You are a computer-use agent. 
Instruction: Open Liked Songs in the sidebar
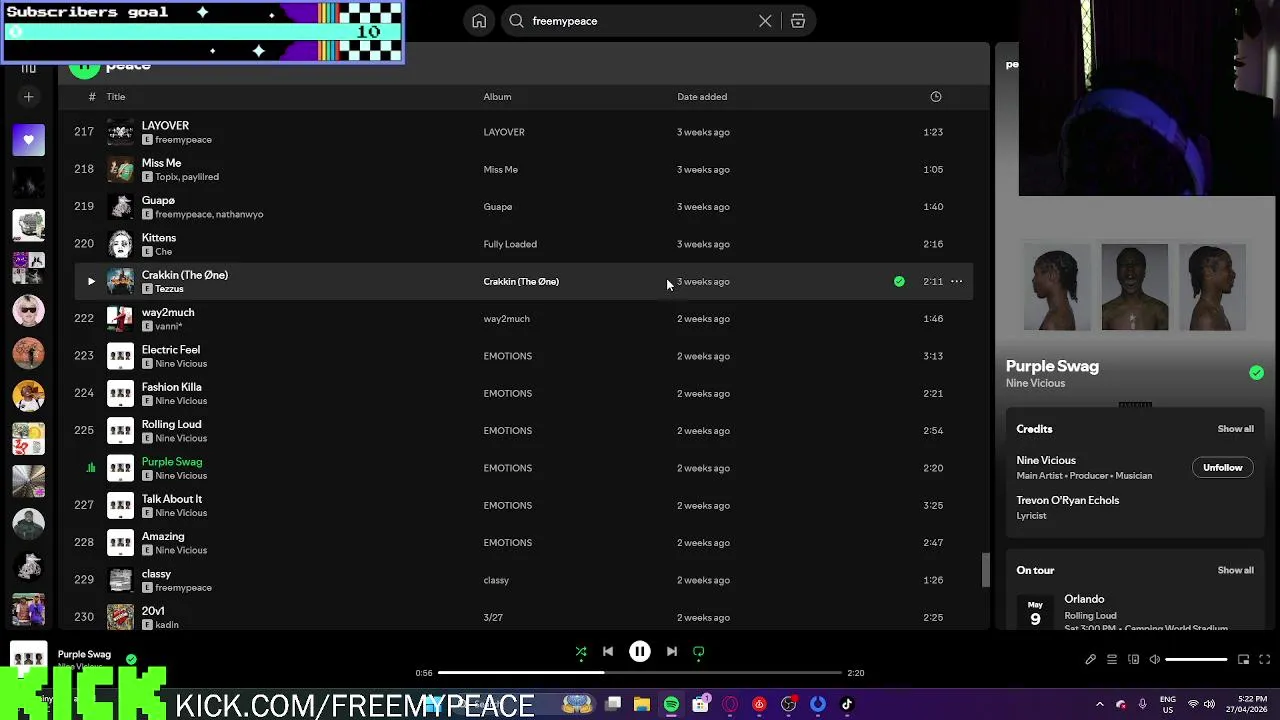click(28, 140)
